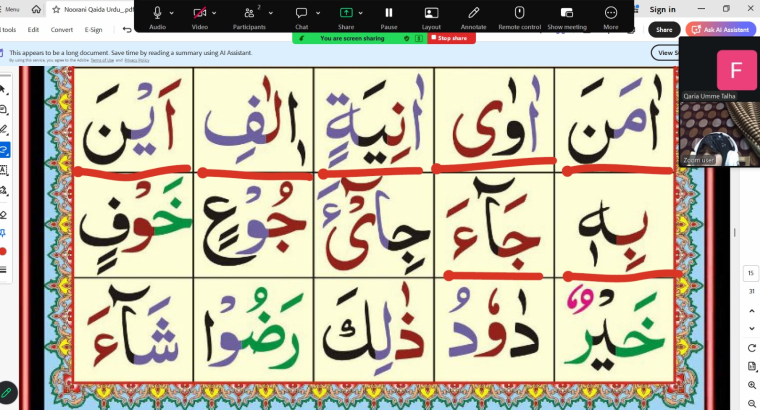Image resolution: width=760 pixels, height=410 pixels.
Task: Click the Acrobat vertical scrollbar handle
Action: pos(735,233)
